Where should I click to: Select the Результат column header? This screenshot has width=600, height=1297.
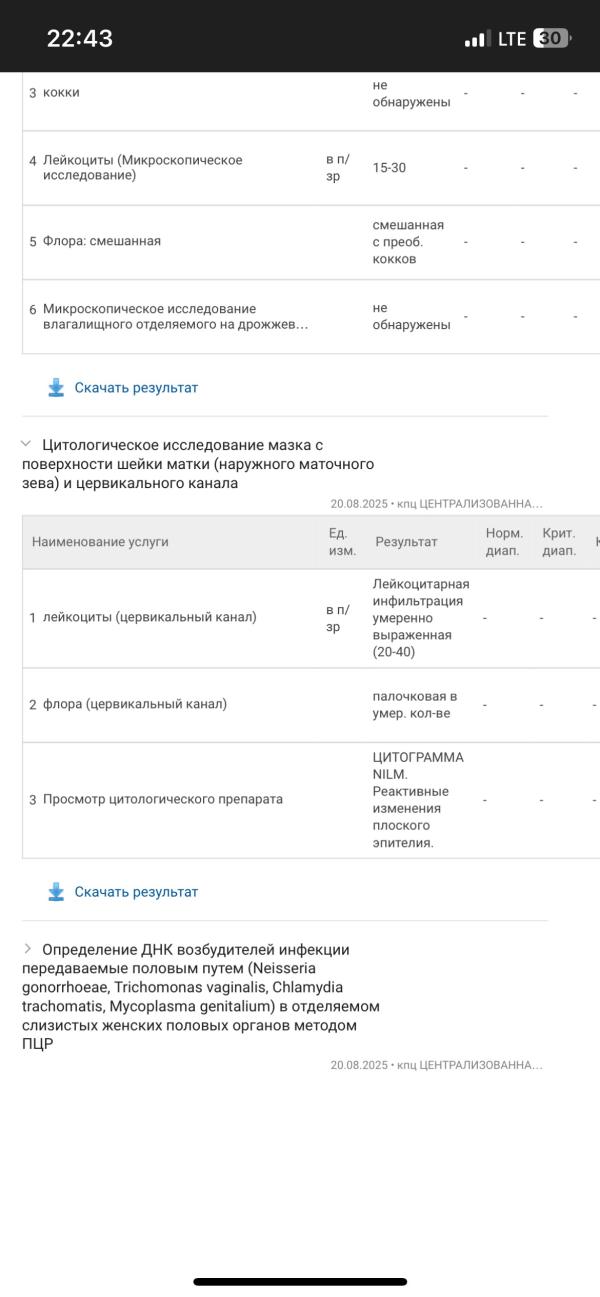tap(406, 542)
